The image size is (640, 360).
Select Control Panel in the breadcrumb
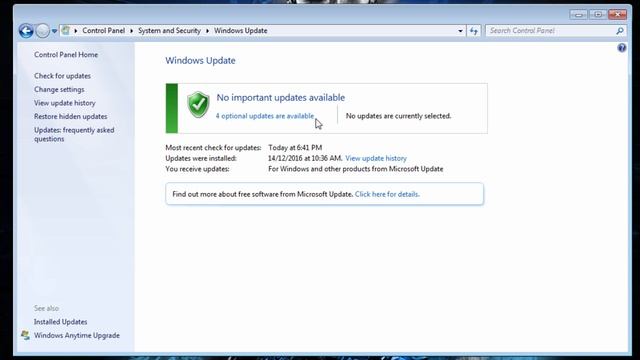pos(104,31)
